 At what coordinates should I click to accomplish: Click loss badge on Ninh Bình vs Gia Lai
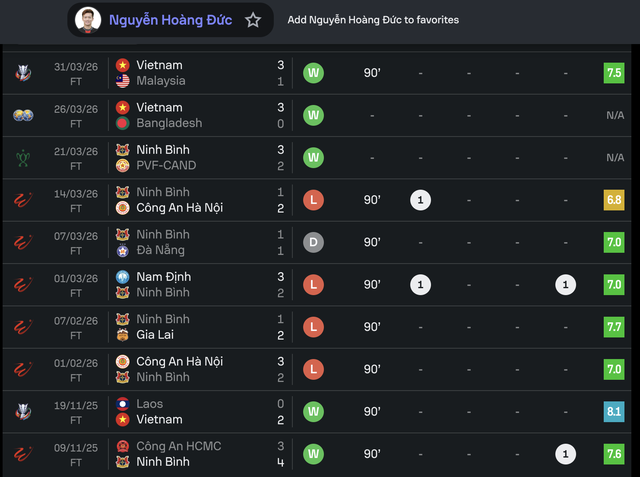(313, 327)
